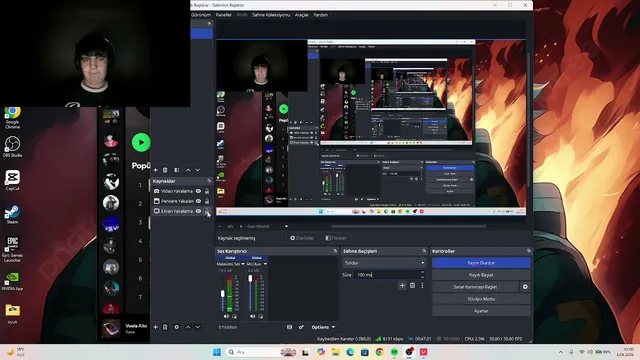Viewport: 640px width, 360px height.
Task: Undock the Sahne Geçişleri panel
Action: [424, 251]
